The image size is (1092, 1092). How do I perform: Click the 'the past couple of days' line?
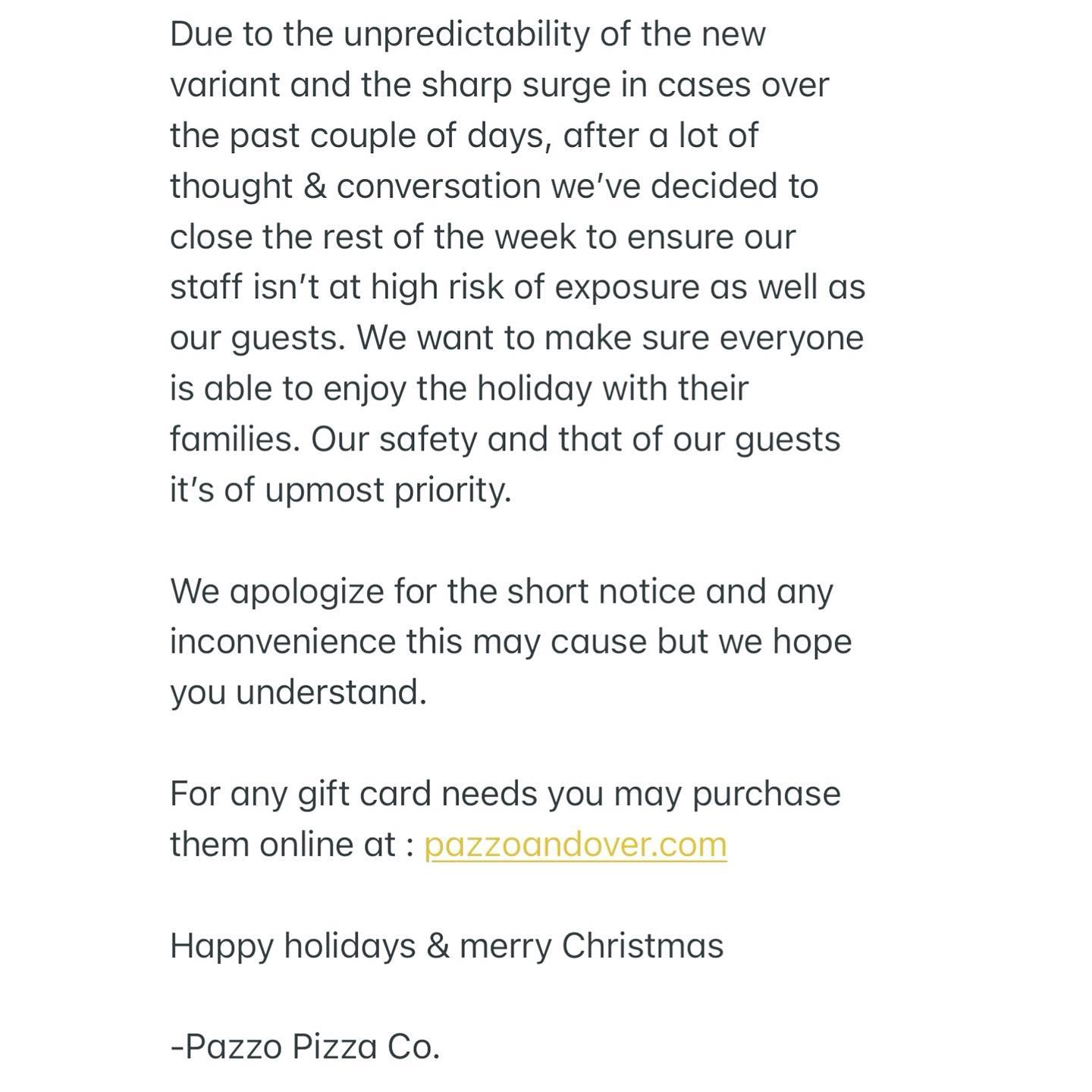[463, 136]
